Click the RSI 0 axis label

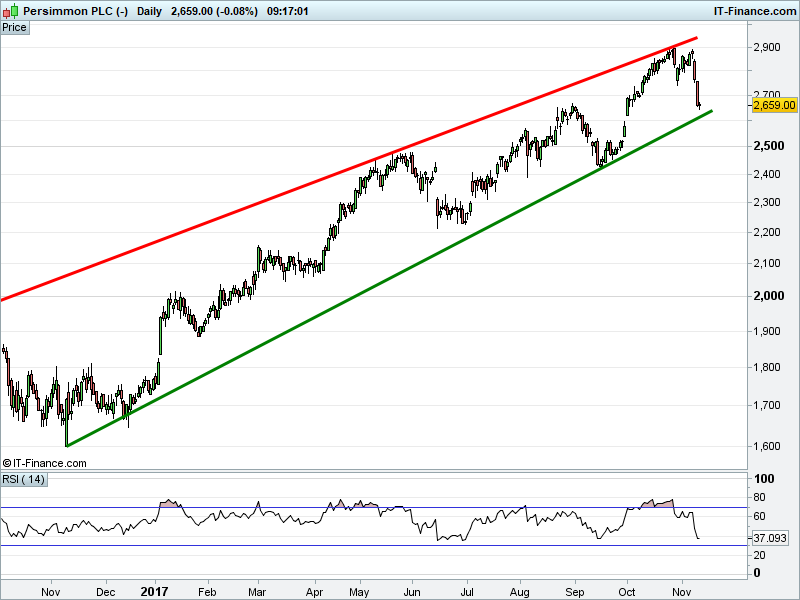click(757, 573)
